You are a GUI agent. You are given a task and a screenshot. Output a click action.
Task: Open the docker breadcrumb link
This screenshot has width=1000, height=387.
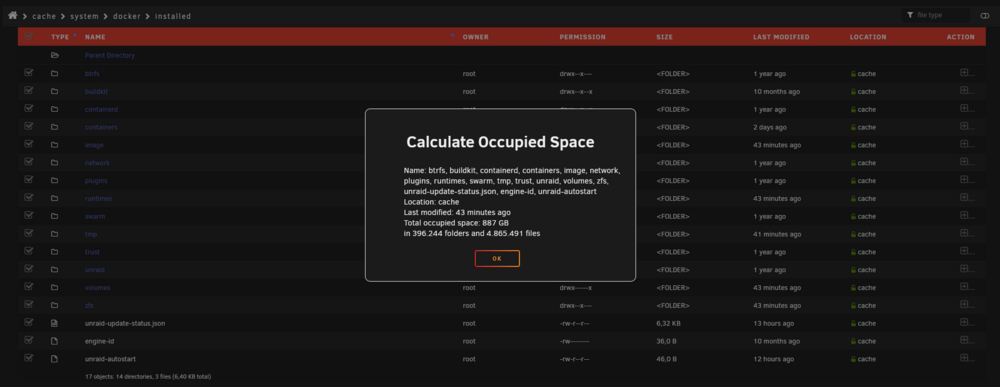point(127,16)
